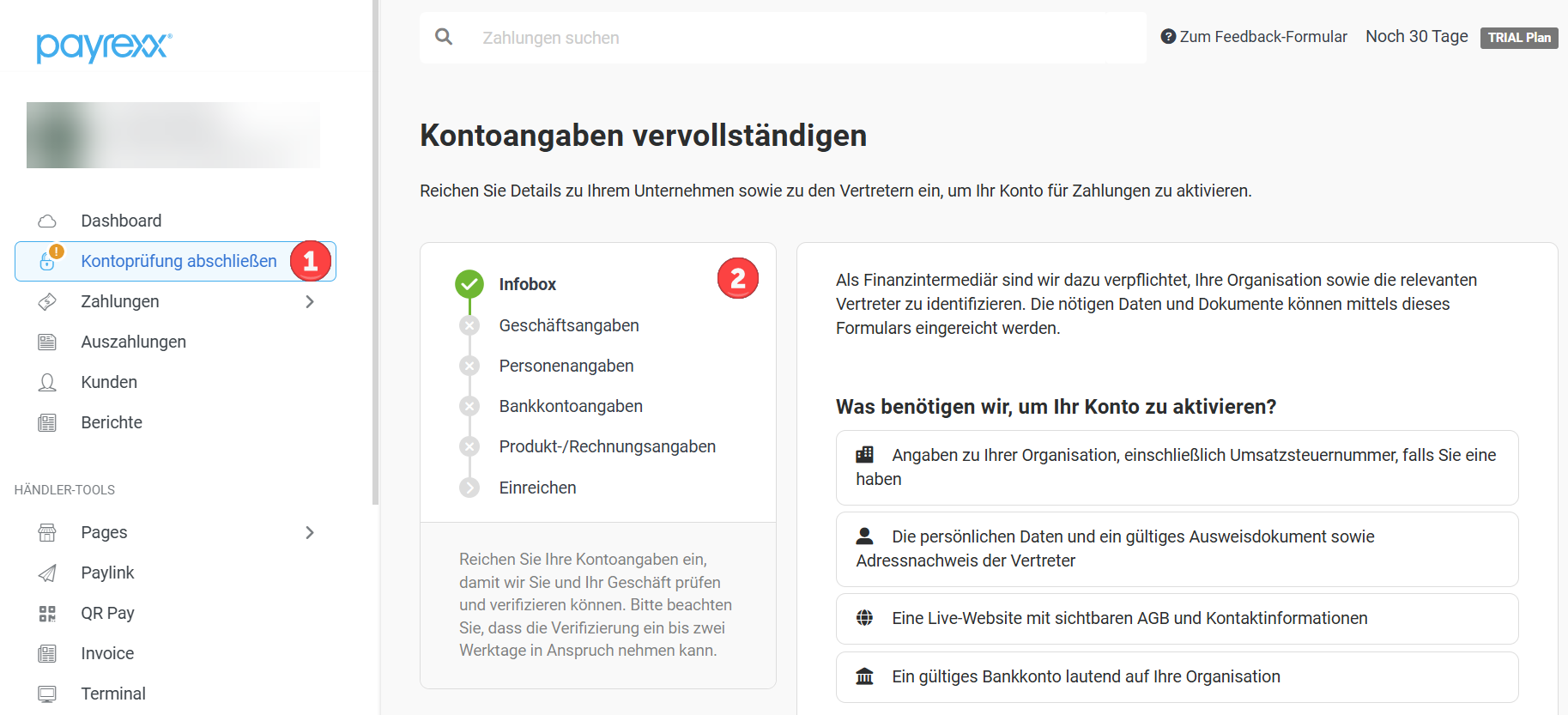
Task: Click the Invoice sidebar icon
Action: 47,654
